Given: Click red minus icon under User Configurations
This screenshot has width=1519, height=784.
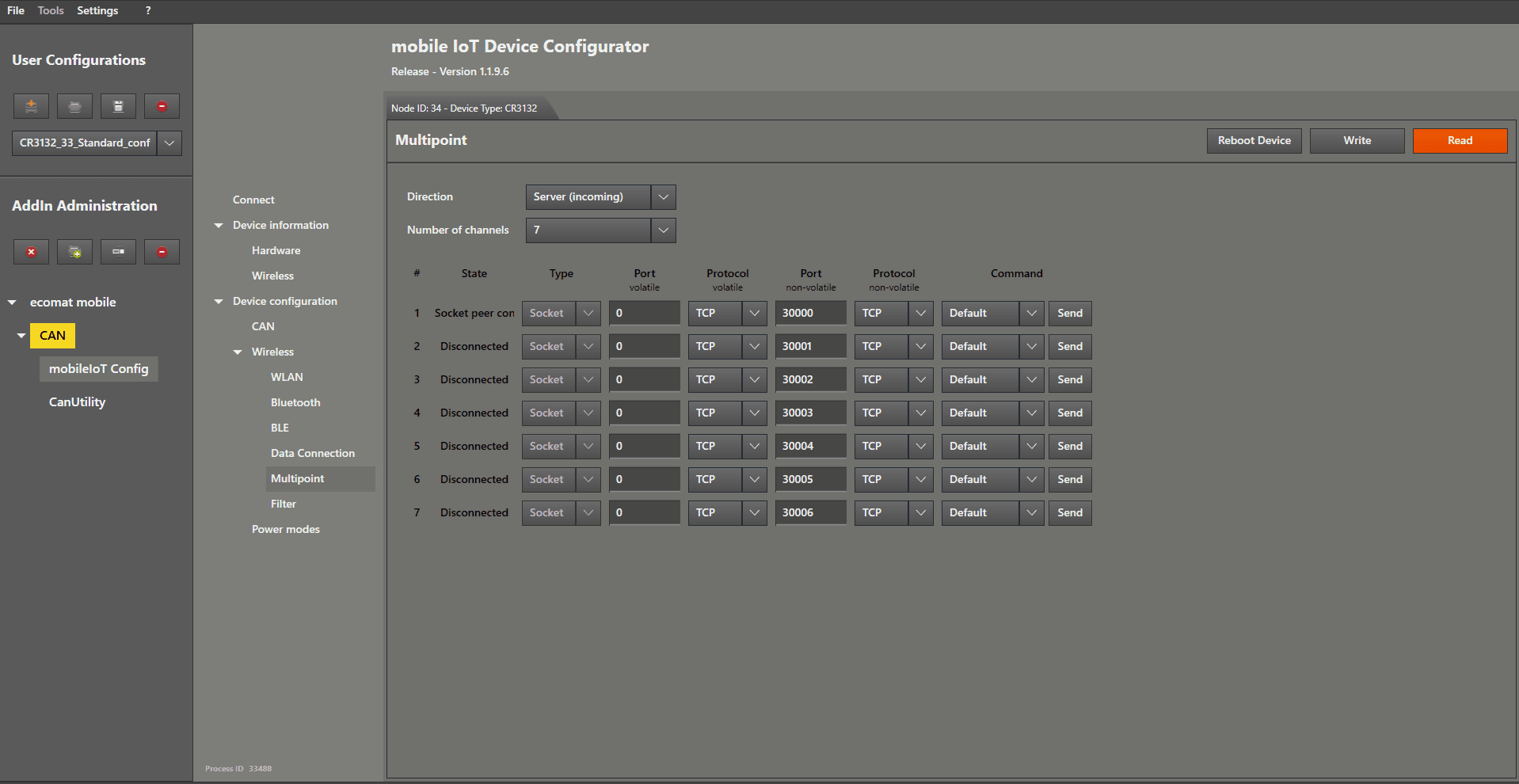Looking at the screenshot, I should pyautogui.click(x=162, y=106).
